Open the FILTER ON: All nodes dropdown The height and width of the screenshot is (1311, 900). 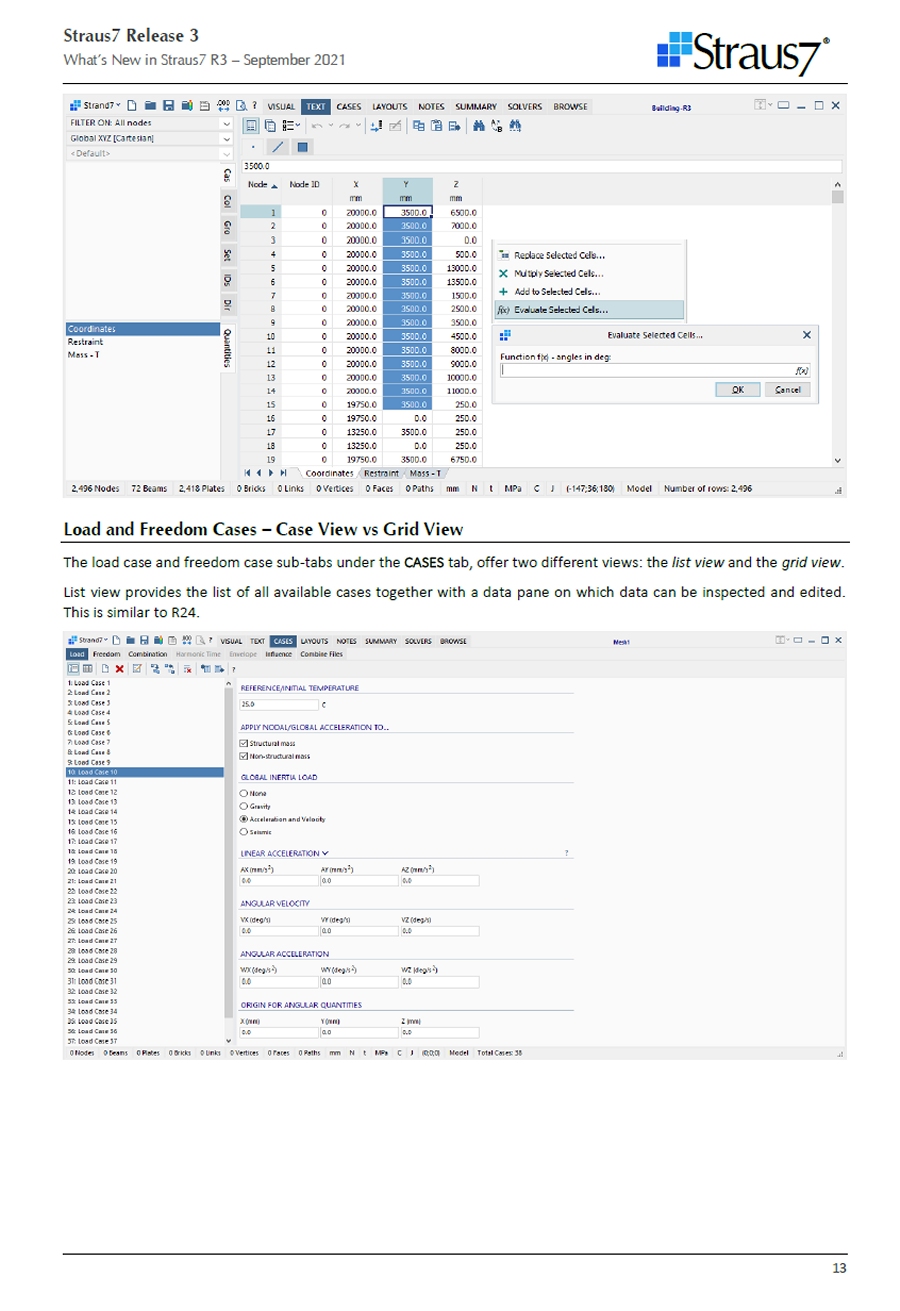(x=223, y=123)
